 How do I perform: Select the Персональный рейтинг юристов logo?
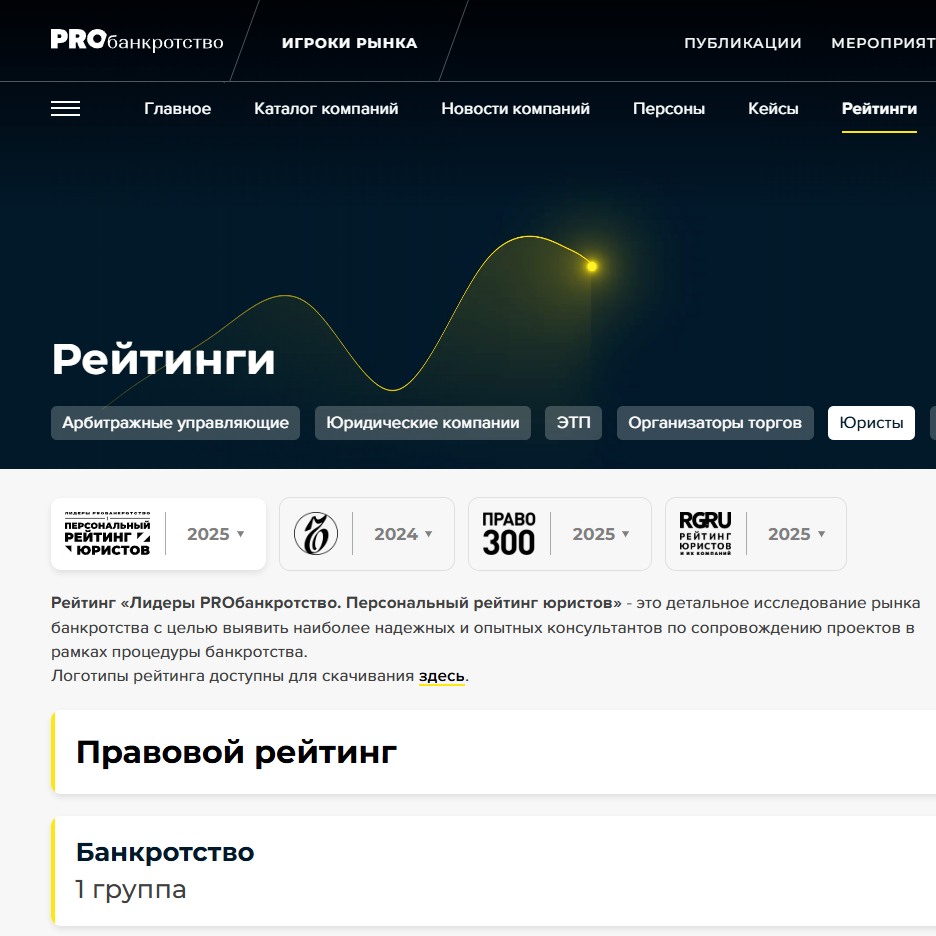click(107, 534)
